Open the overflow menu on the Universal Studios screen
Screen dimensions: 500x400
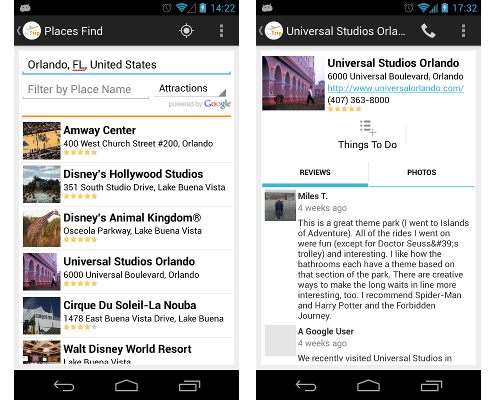pyautogui.click(x=463, y=31)
